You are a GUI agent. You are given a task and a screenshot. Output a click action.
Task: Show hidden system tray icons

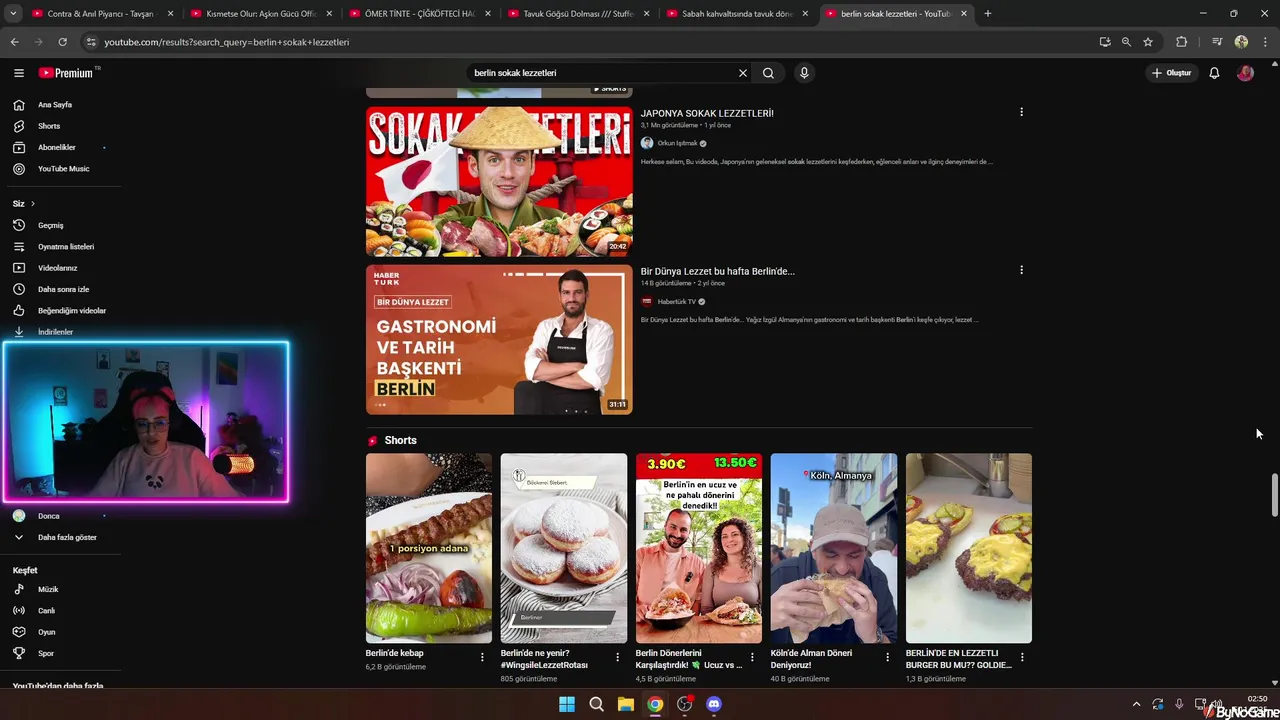pos(1136,704)
